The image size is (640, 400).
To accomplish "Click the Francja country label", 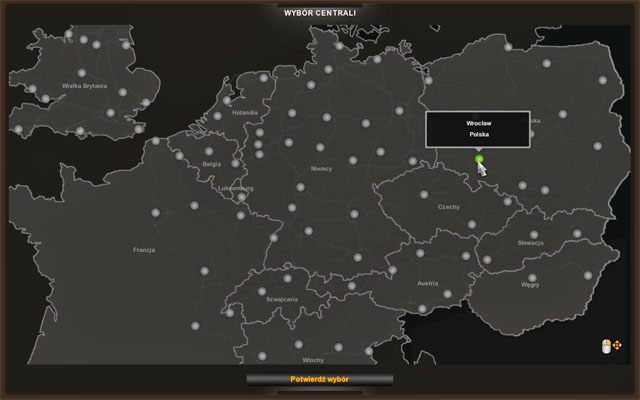I will tap(144, 250).
